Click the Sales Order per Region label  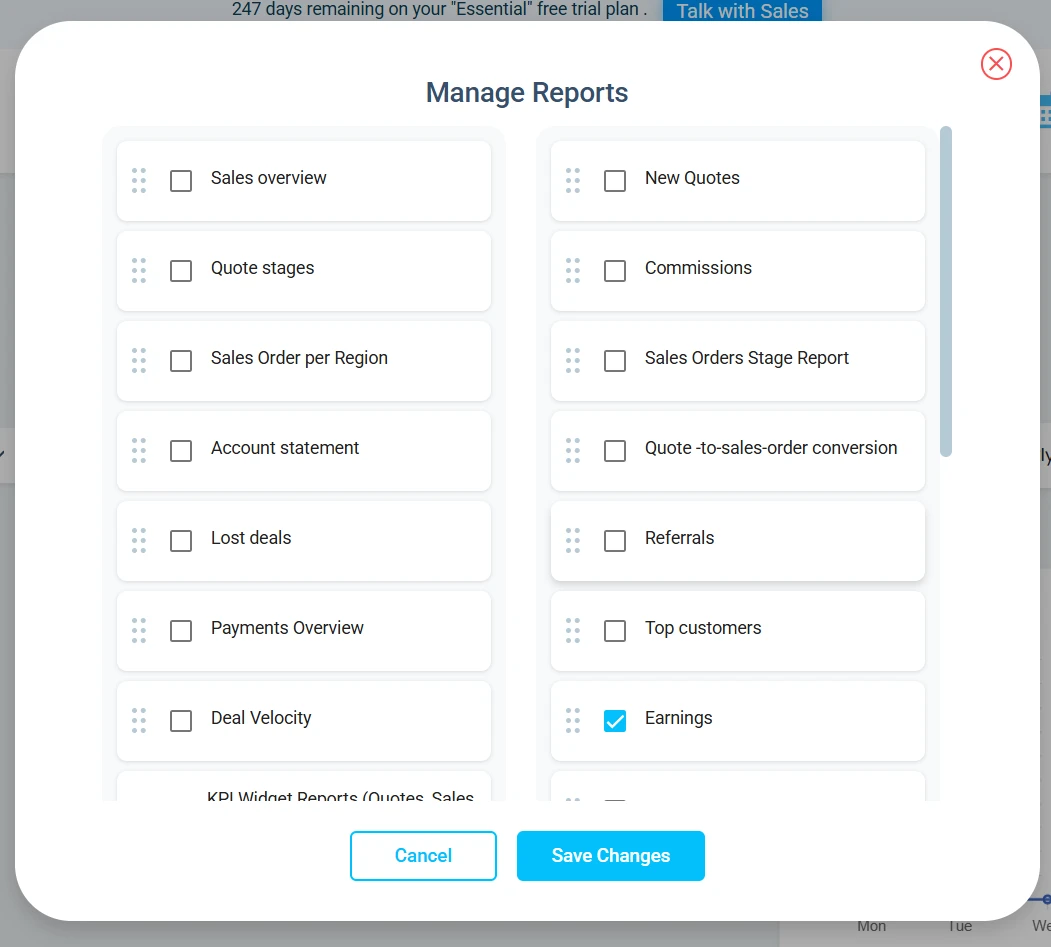299,358
